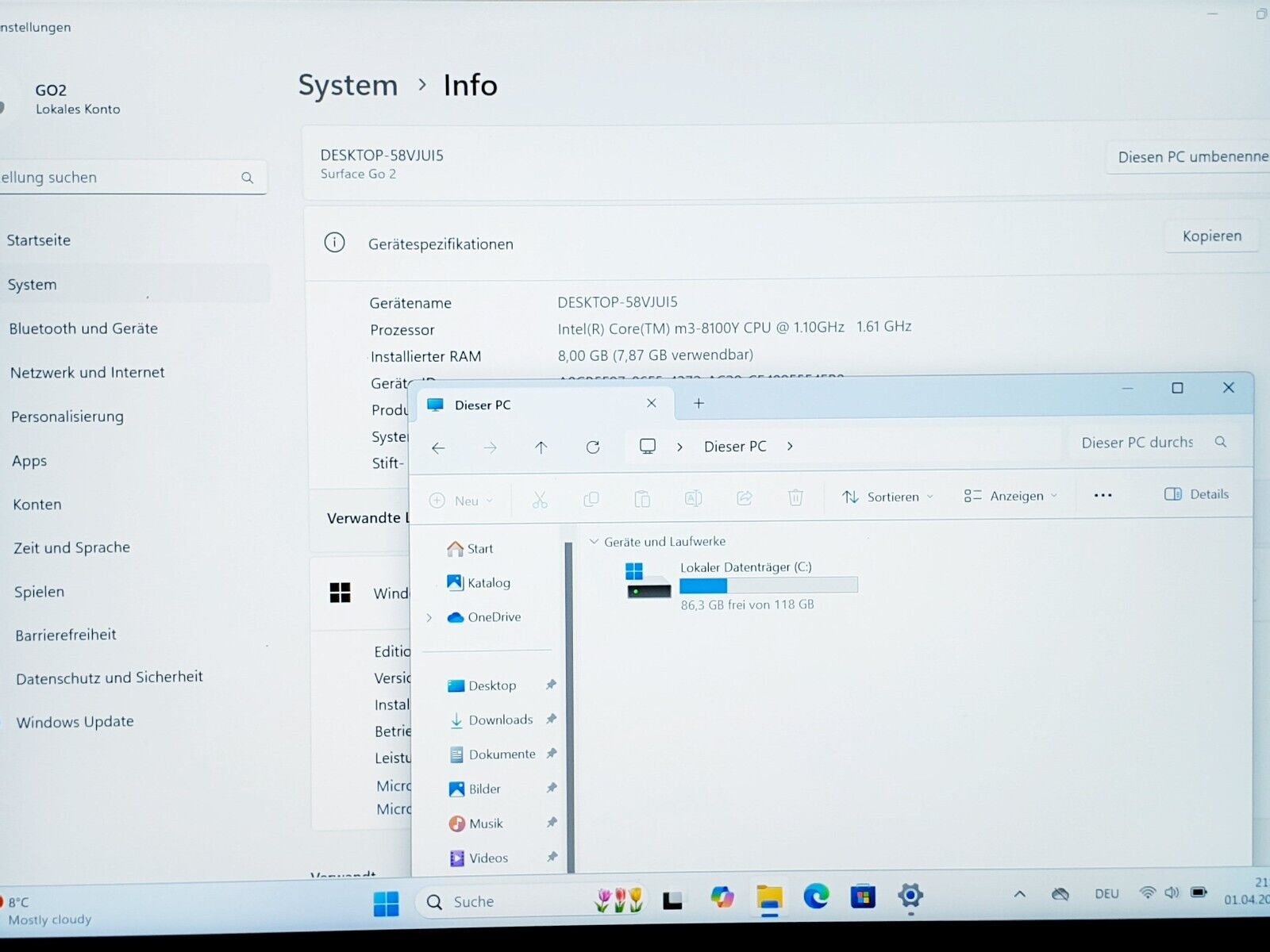Image resolution: width=1270 pixels, height=952 pixels.
Task: Click the Wi-Fi icon in system tray
Action: pyautogui.click(x=1147, y=892)
